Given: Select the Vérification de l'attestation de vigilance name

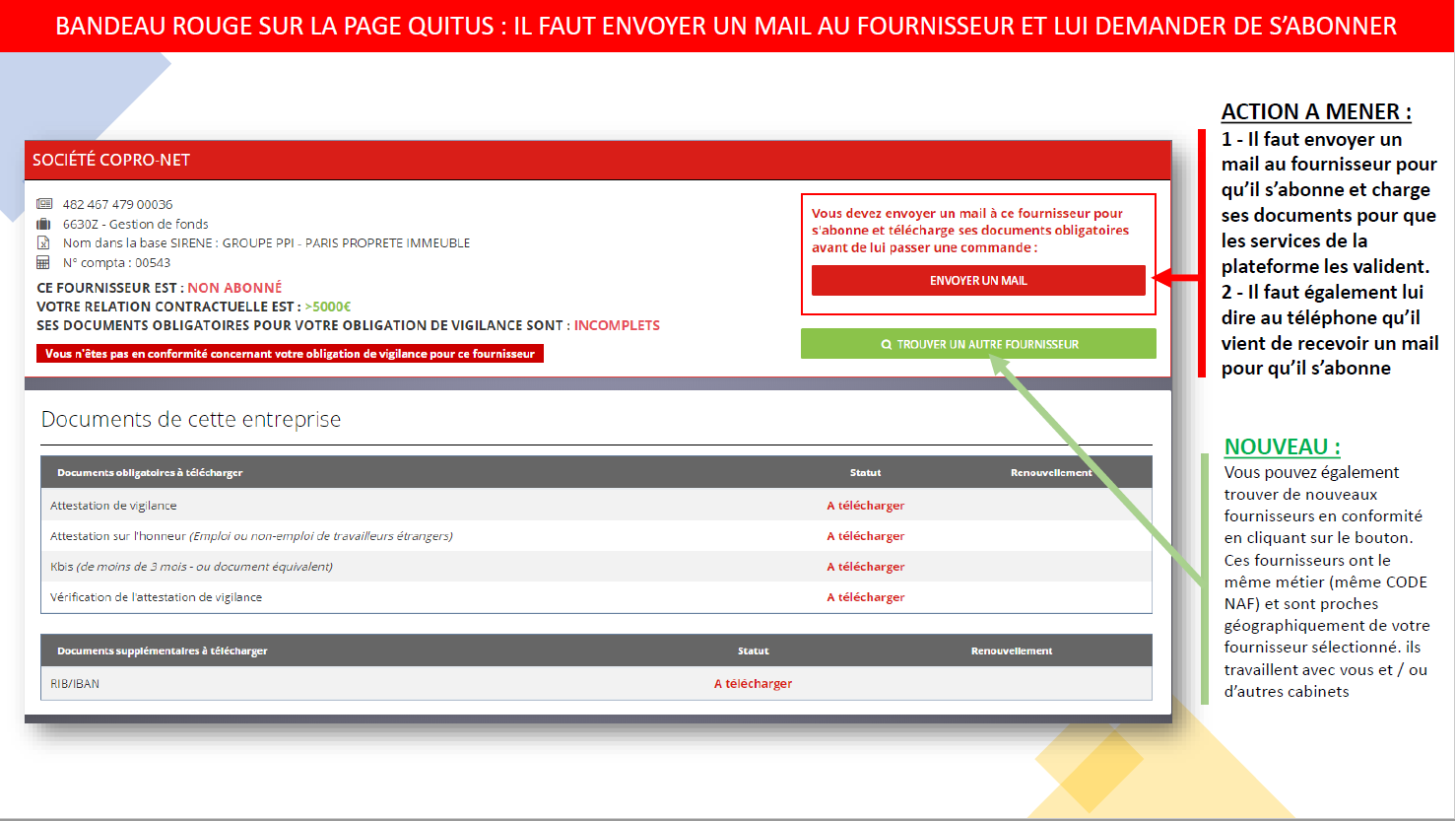Looking at the screenshot, I should 156,597.
